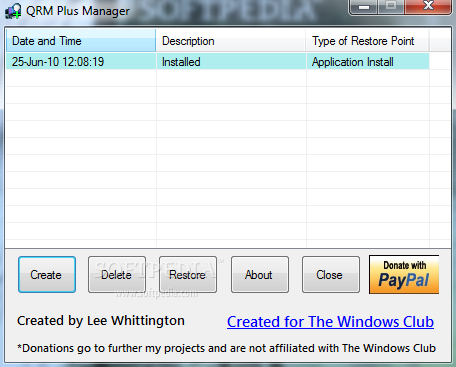Image resolution: width=456 pixels, height=367 pixels.
Task: Click the QRM Plus Manager title bar icon
Action: coord(13,11)
